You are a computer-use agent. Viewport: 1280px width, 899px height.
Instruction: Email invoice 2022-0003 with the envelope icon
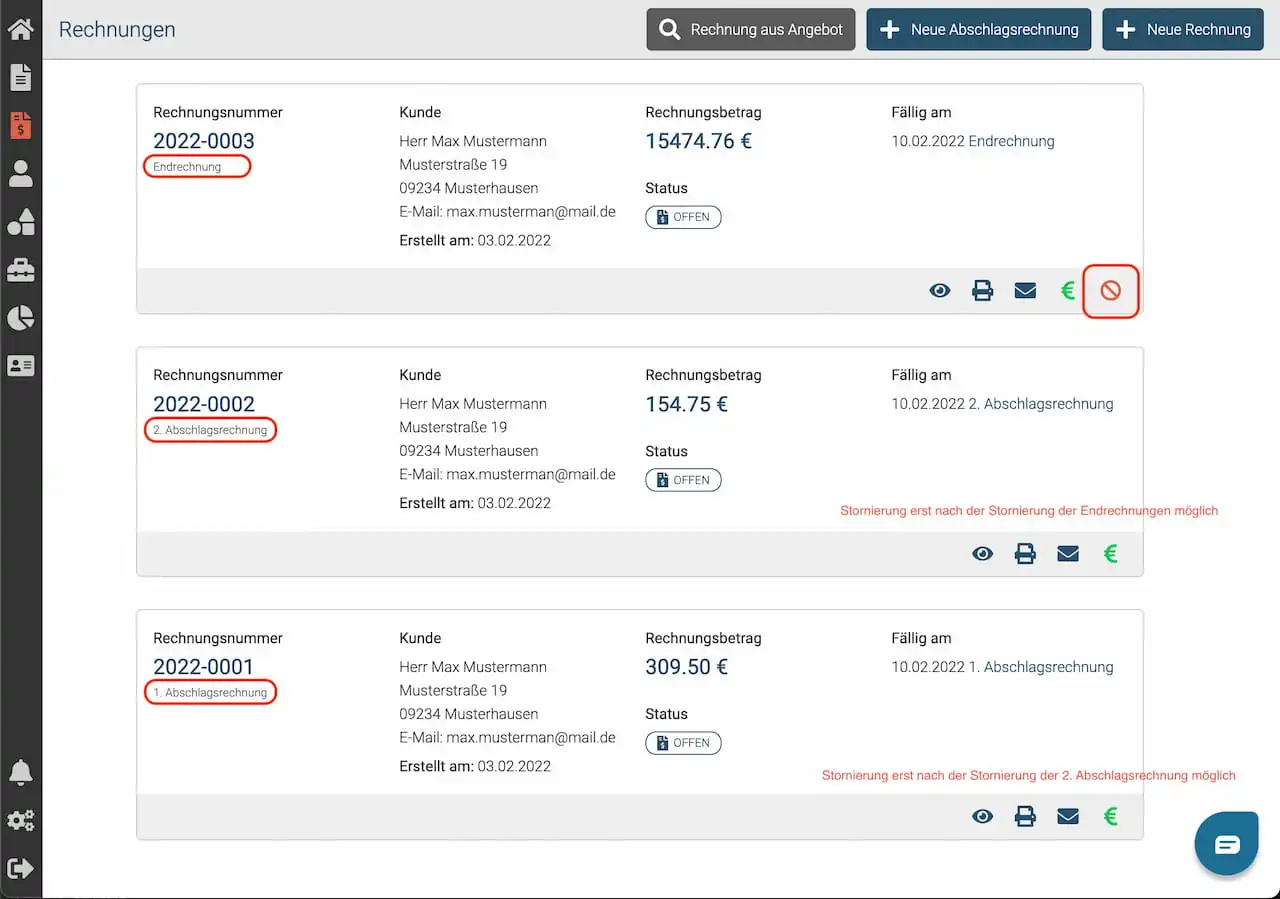coord(1025,291)
